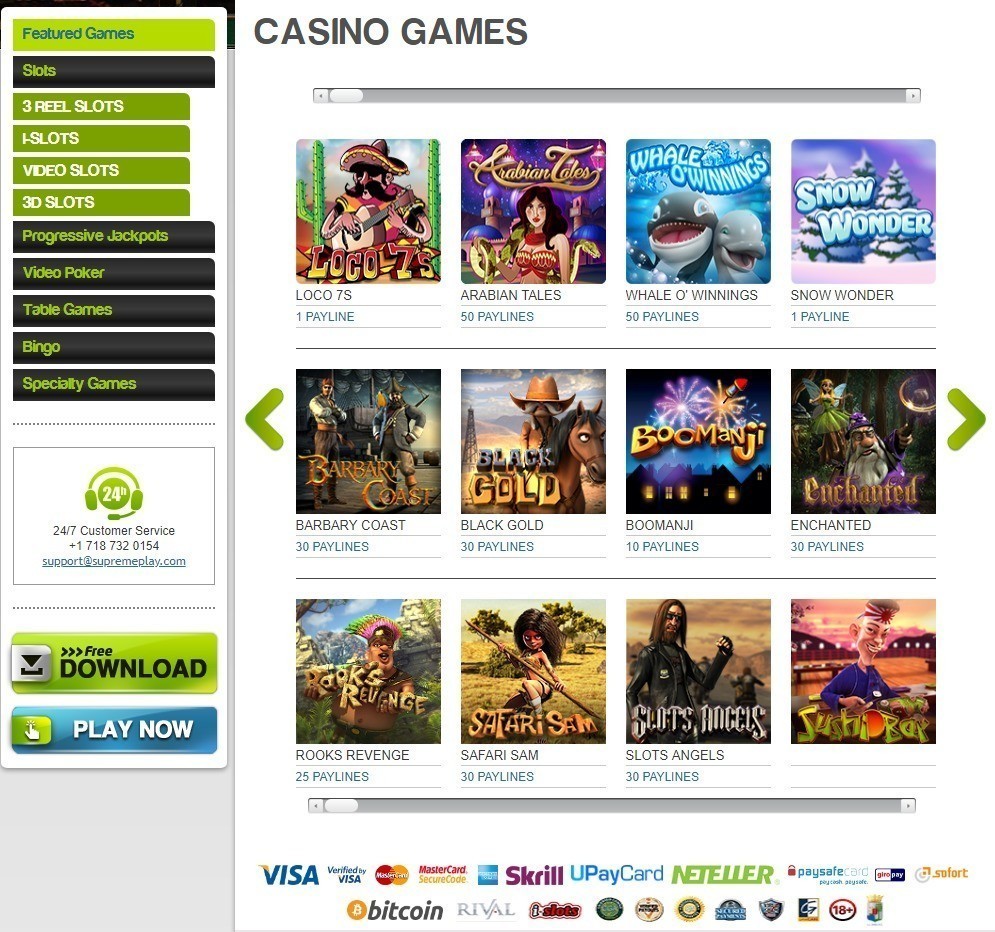Screen dimensions: 995x932
Task: Click the bitcoin logo in the footer
Action: point(394,910)
